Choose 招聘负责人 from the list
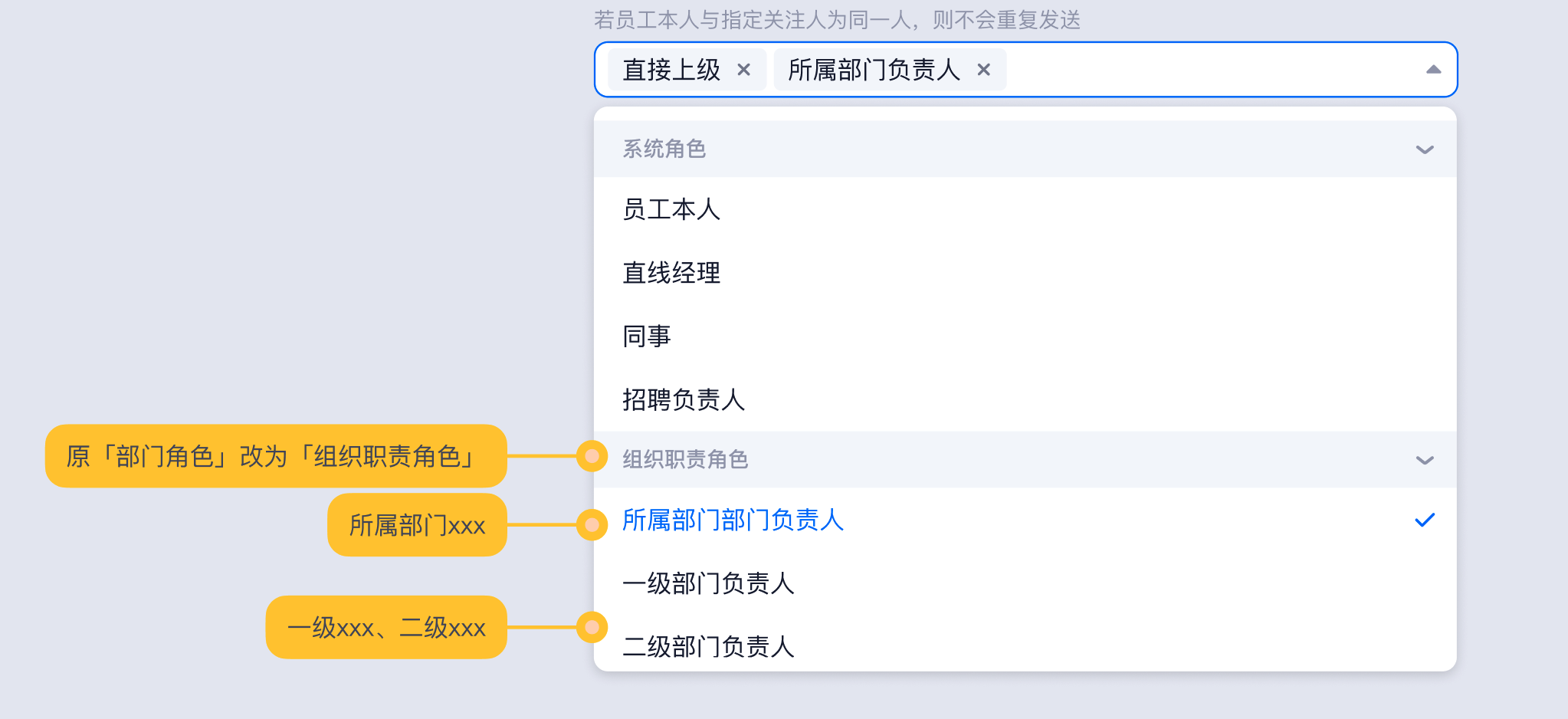Screen dimensions: 1568x719 pos(684,399)
